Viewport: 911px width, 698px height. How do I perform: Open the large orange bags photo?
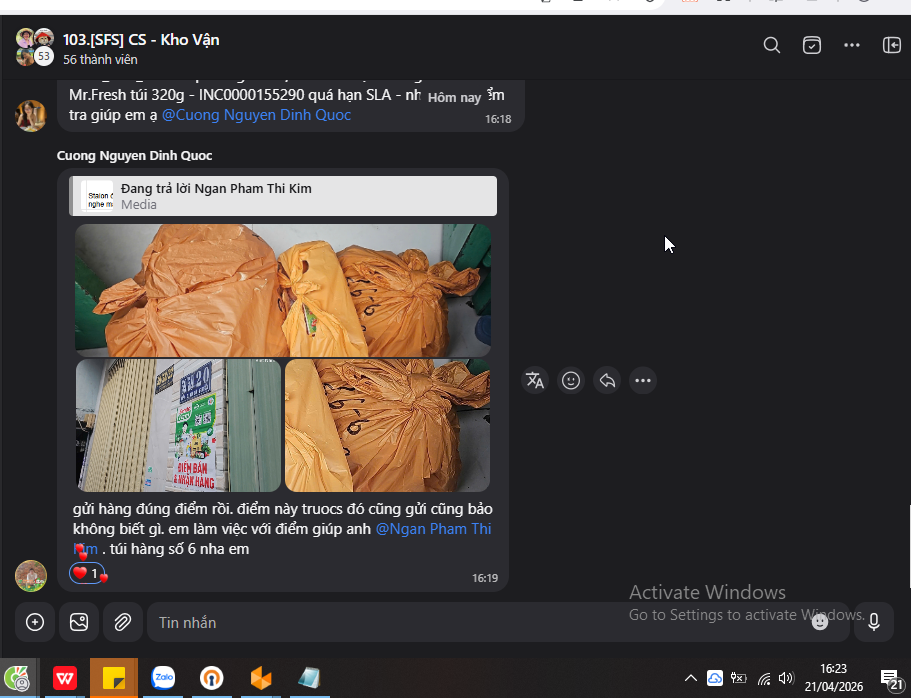coord(283,290)
